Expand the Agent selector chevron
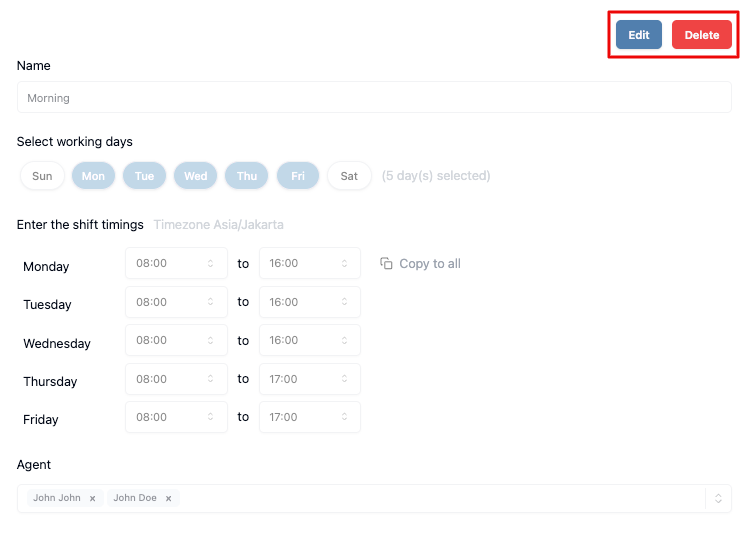Viewport: 747px width, 533px height. (718, 498)
